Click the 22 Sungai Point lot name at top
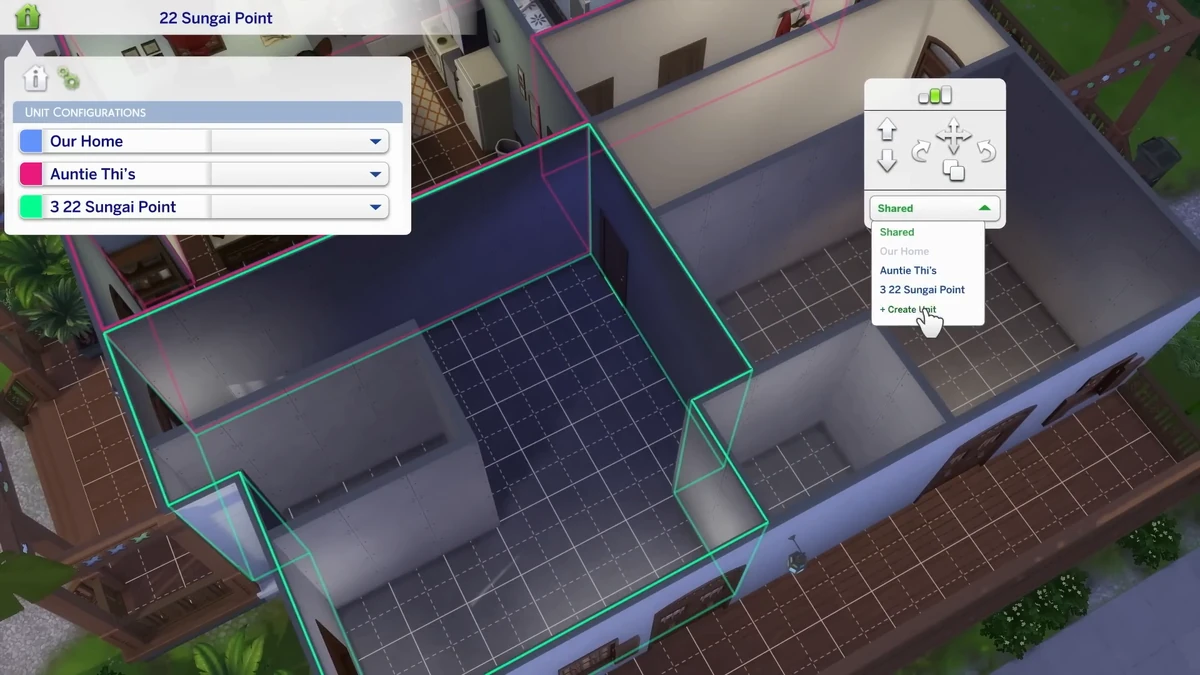Viewport: 1200px width, 675px height. click(x=214, y=17)
